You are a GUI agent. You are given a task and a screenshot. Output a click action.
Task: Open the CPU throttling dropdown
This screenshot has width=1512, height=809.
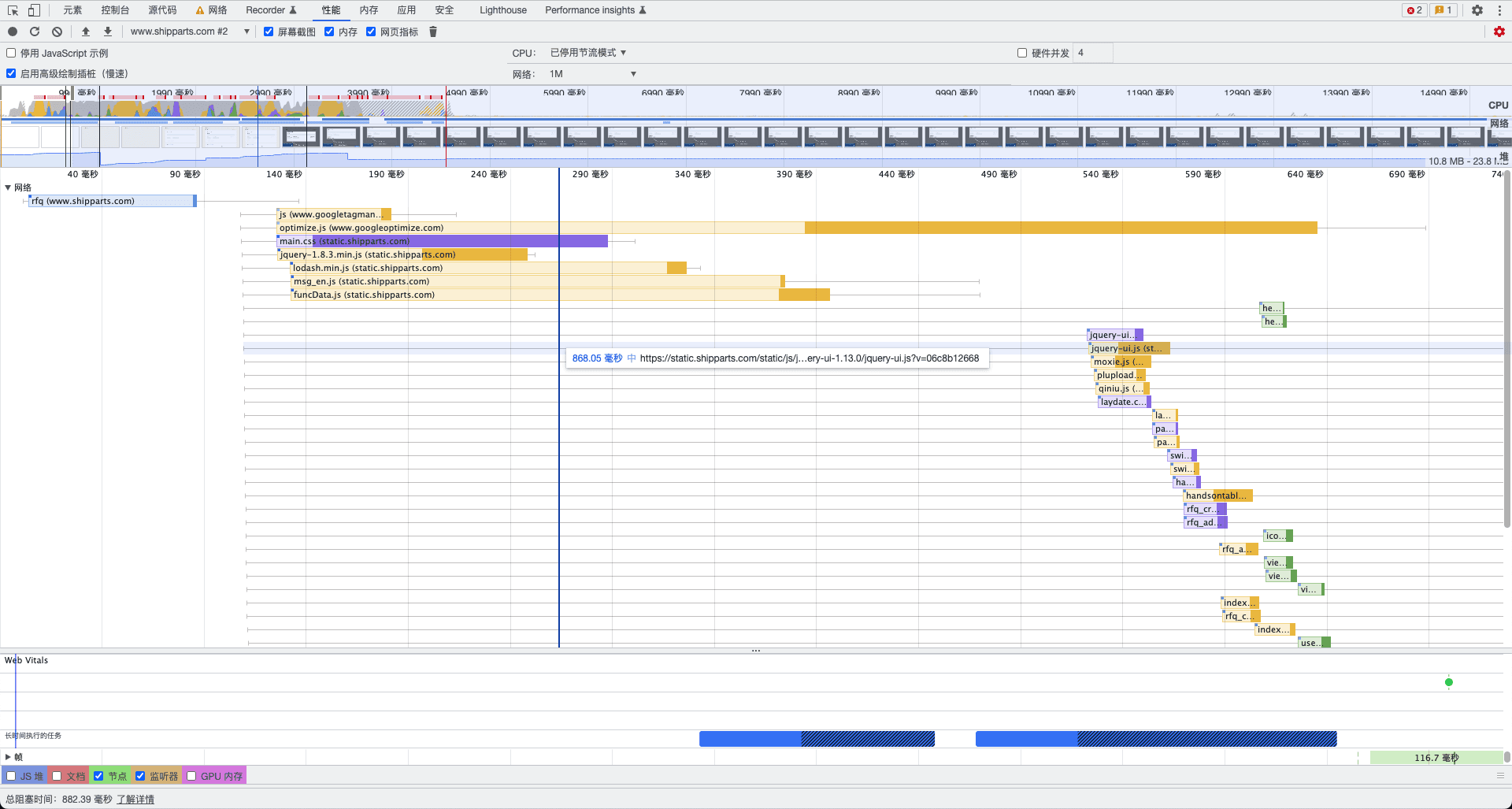click(x=587, y=53)
